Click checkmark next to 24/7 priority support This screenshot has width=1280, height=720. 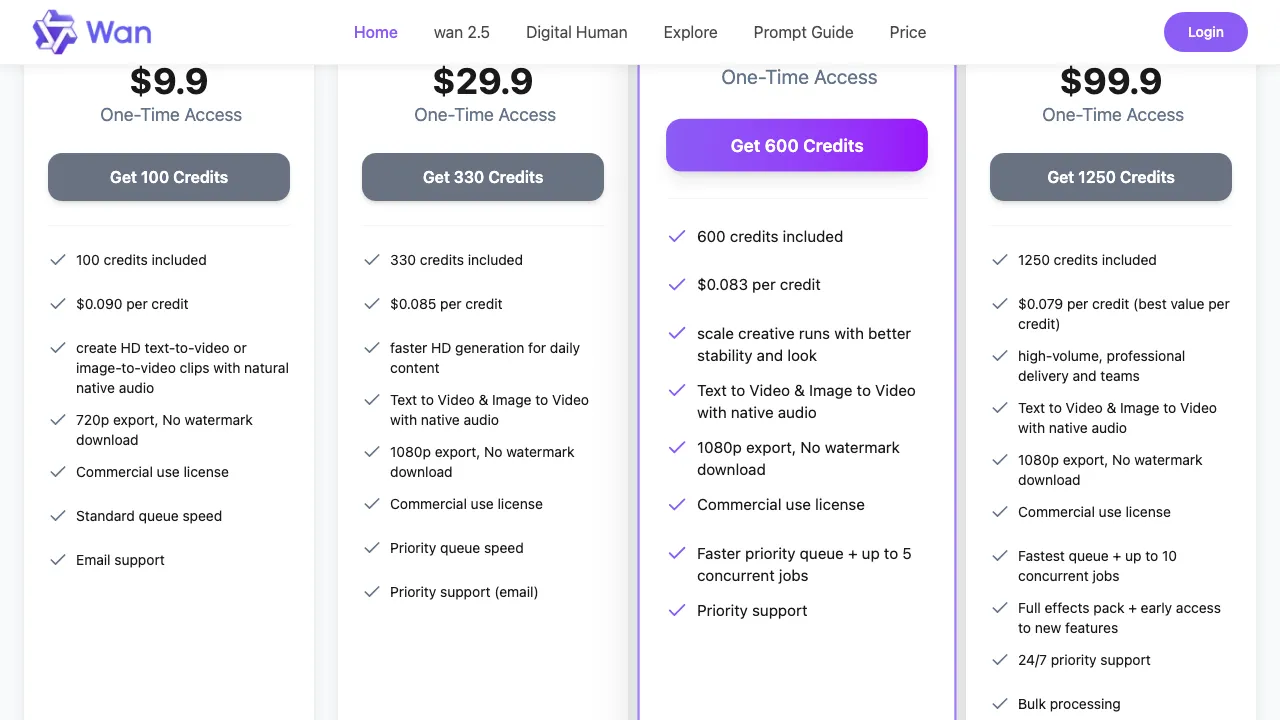(x=1000, y=660)
